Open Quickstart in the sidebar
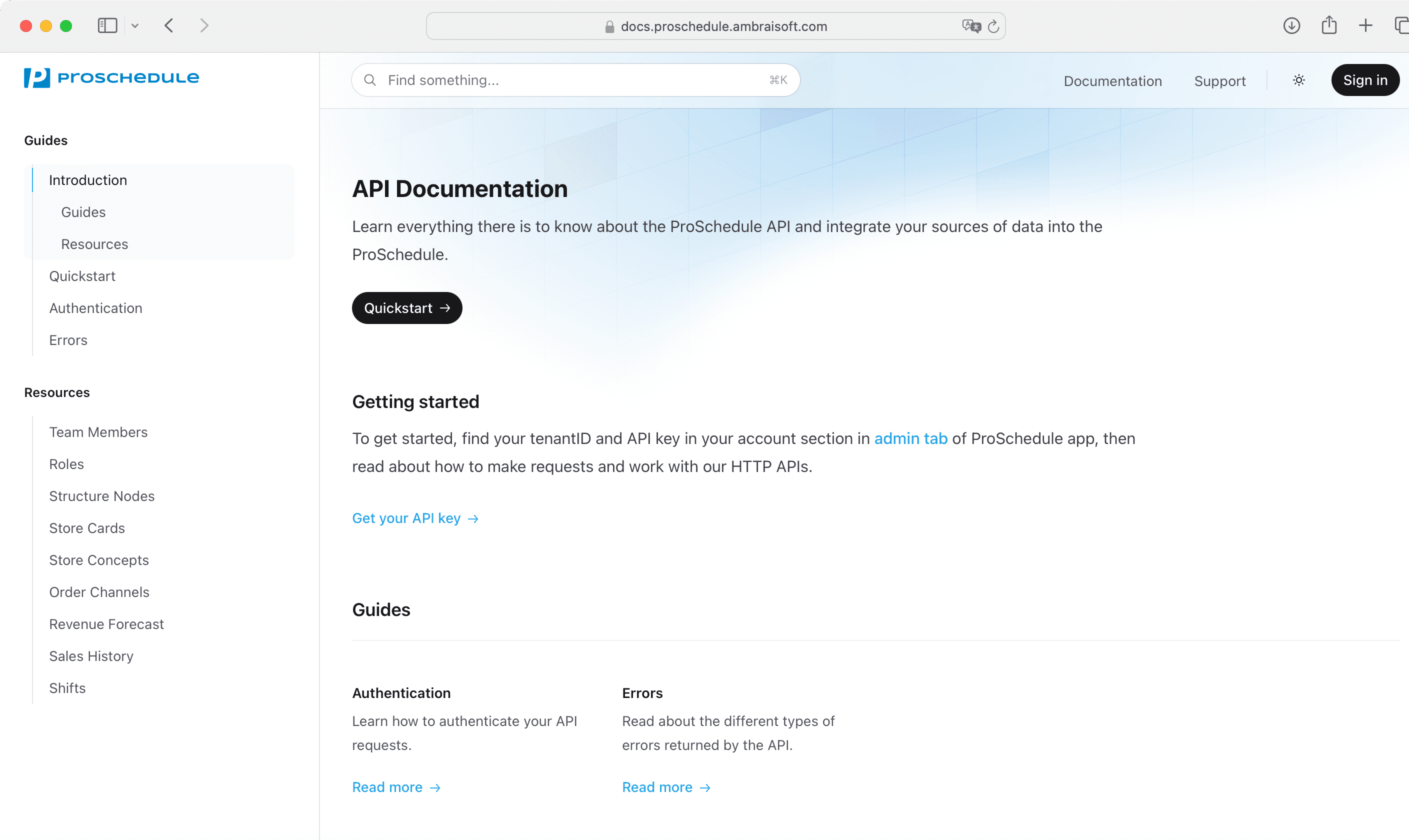 coord(82,276)
